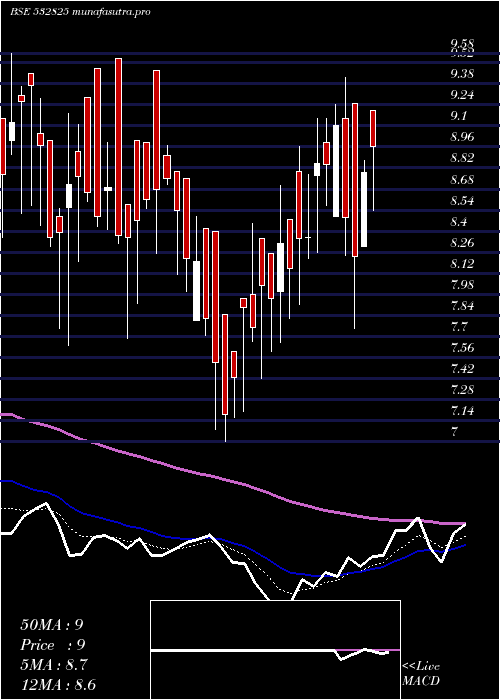Click the 50MA : 9 legend value
The image size is (500, 700).
coord(52,625)
